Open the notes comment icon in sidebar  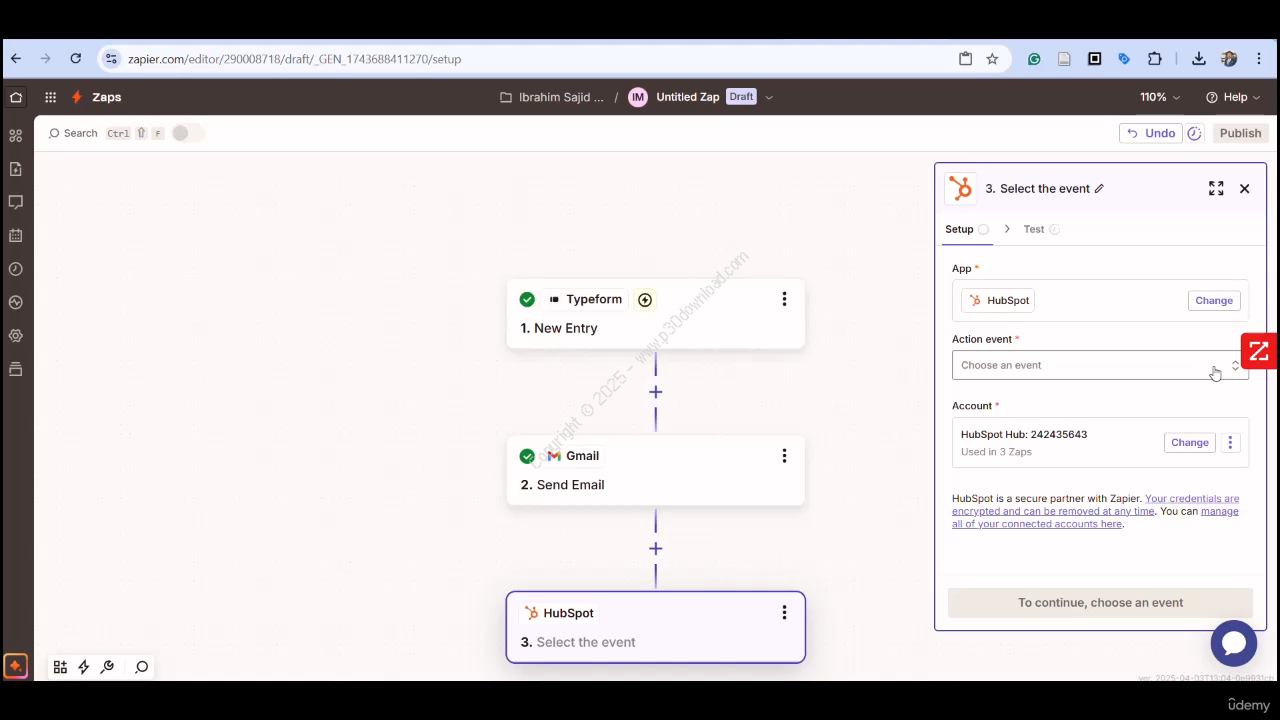(x=16, y=202)
